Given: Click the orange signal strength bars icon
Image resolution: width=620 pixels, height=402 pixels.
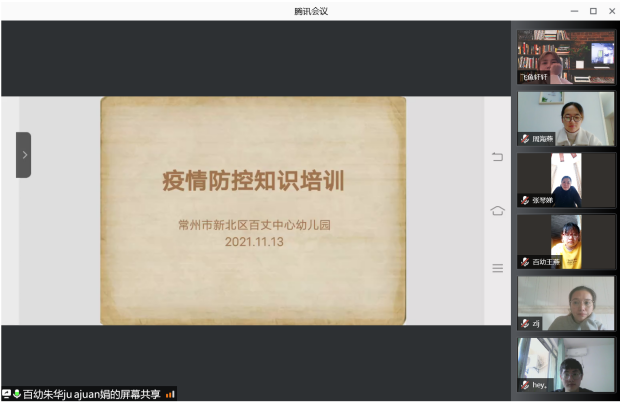Looking at the screenshot, I should coord(170,394).
